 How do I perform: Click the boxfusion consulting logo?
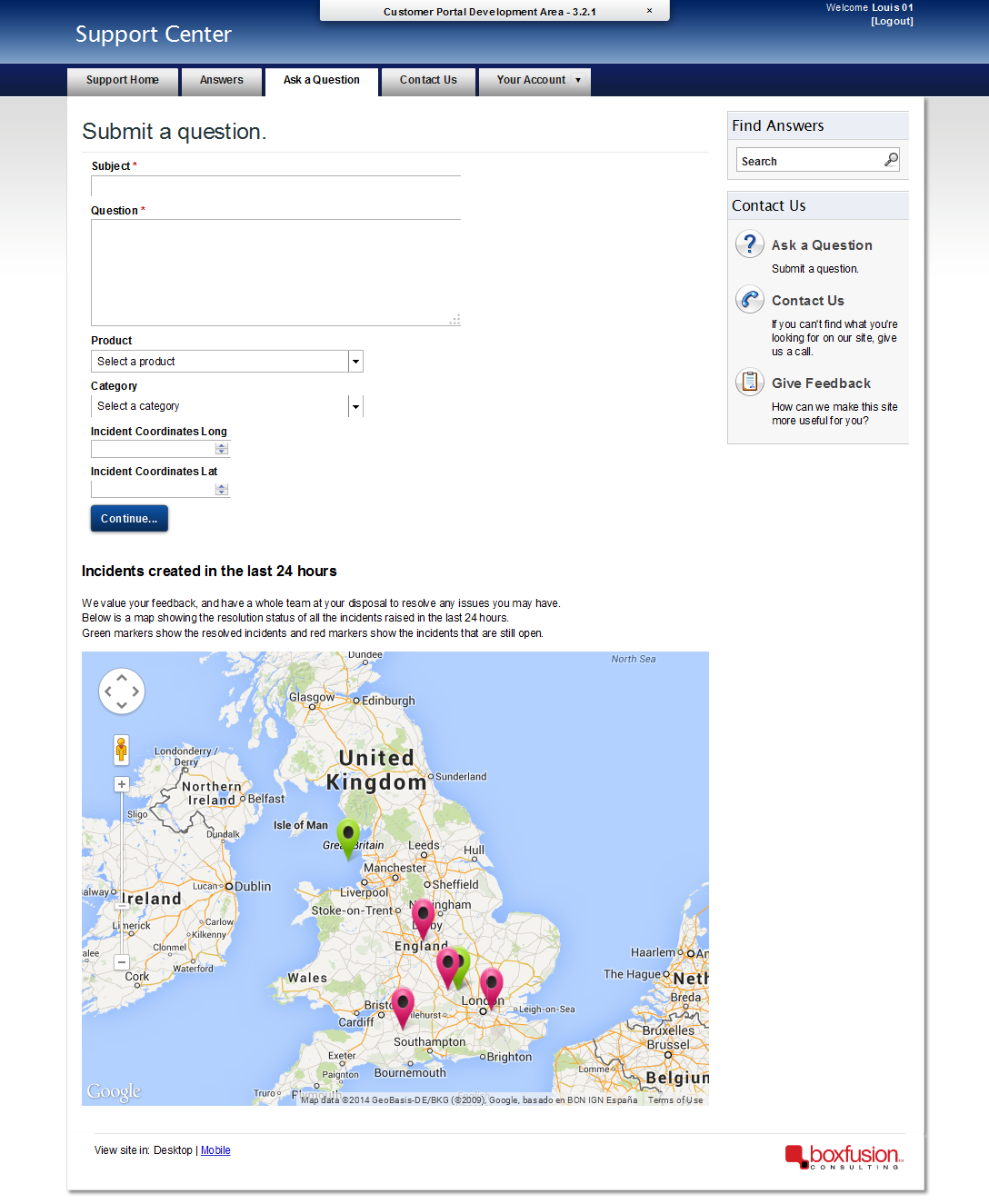(x=844, y=1157)
